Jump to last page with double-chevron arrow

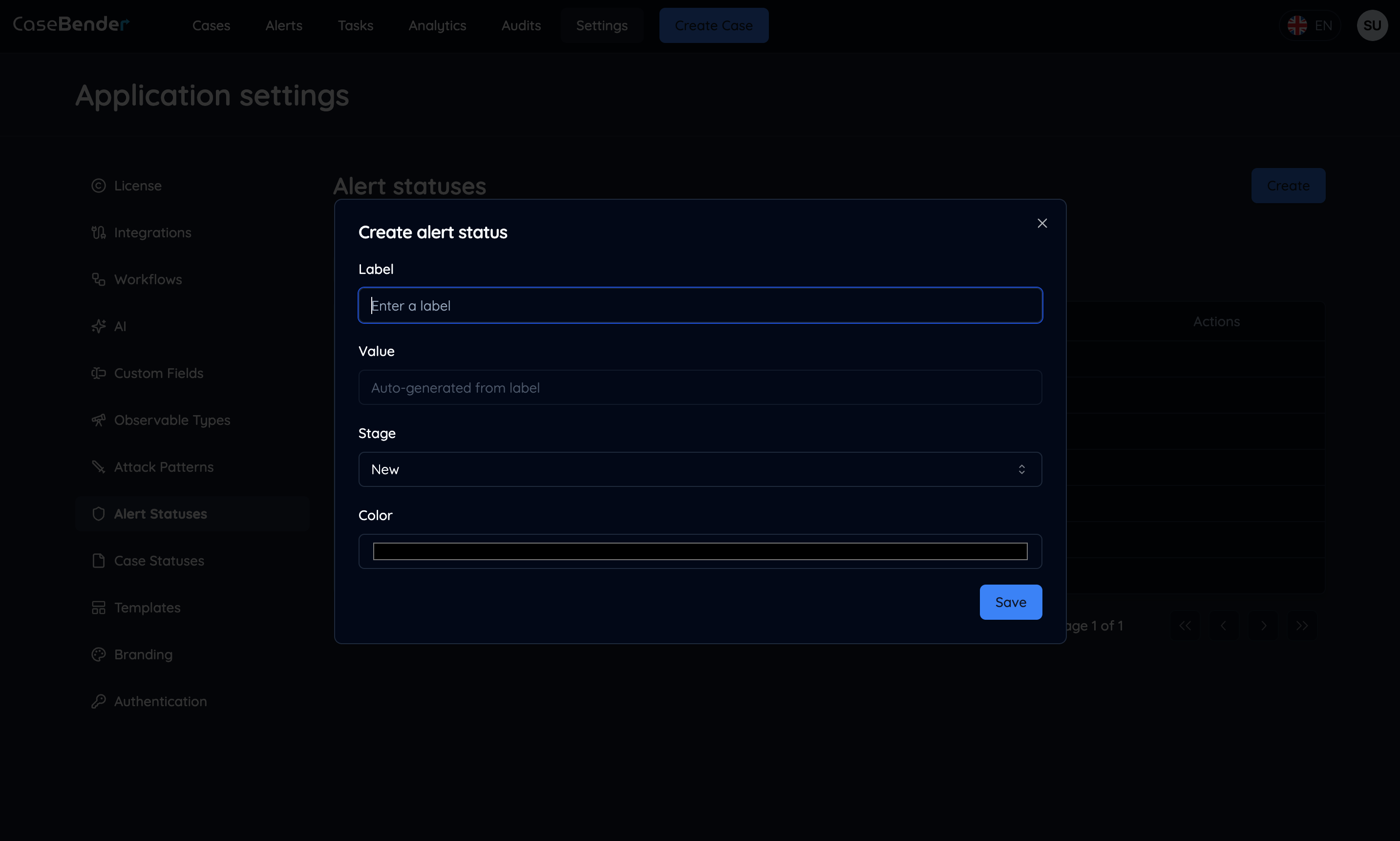(x=1301, y=625)
